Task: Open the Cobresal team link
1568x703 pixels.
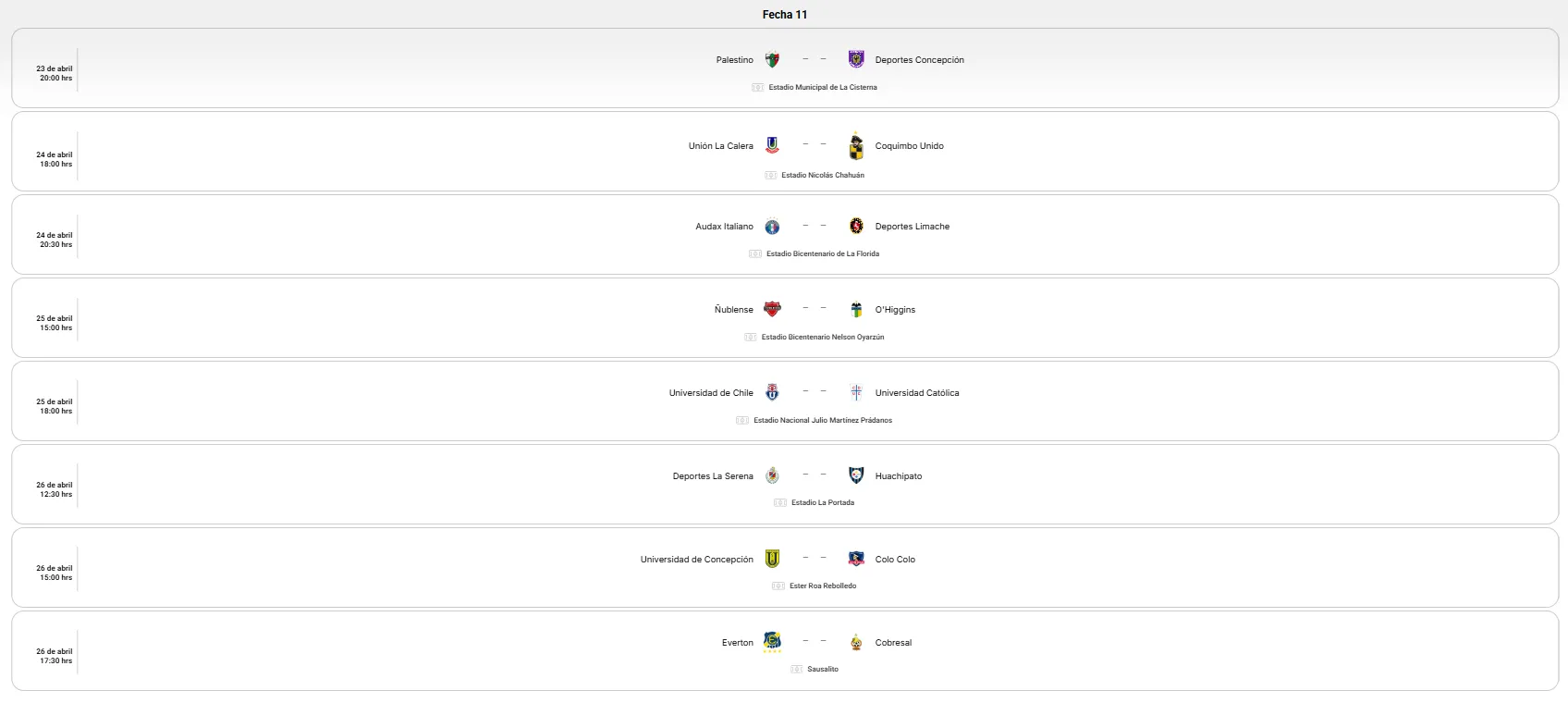Action: pyautogui.click(x=893, y=643)
